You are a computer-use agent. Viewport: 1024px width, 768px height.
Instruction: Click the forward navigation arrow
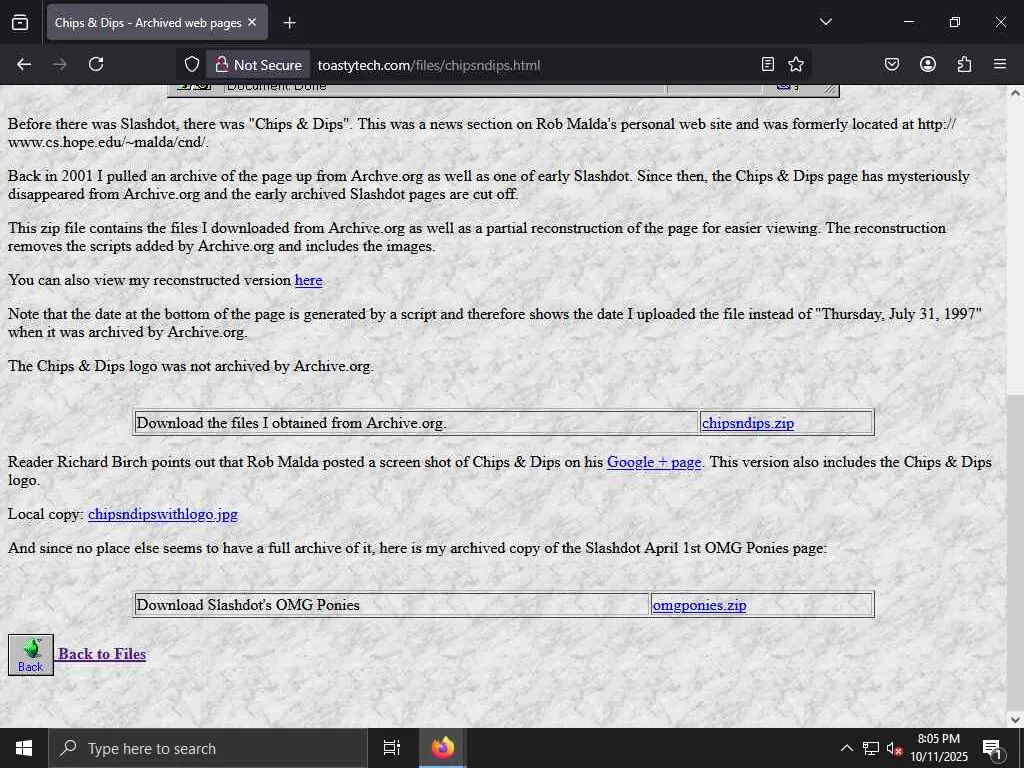tap(59, 64)
